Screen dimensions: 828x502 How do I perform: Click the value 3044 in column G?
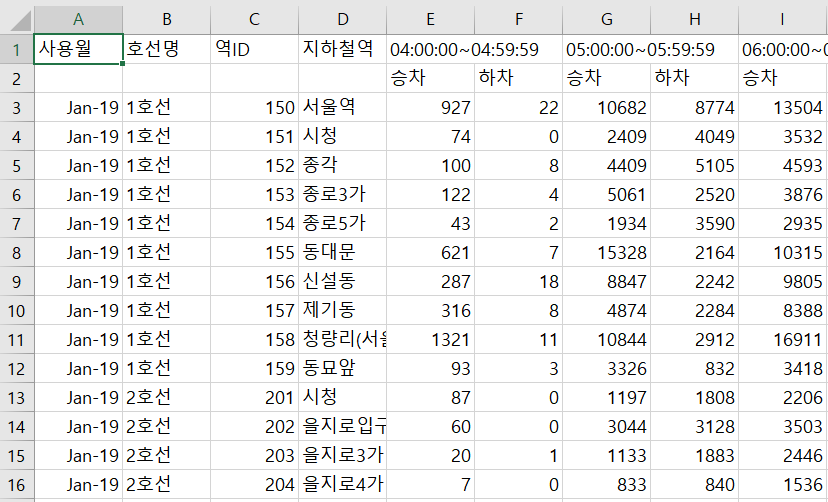(606, 427)
